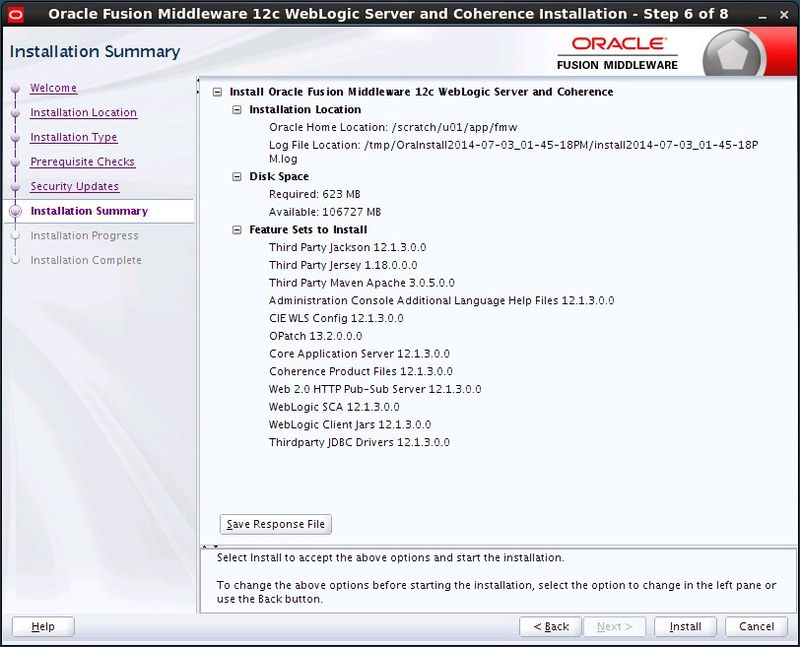Navigate to the Security Updates step

pos(74,186)
